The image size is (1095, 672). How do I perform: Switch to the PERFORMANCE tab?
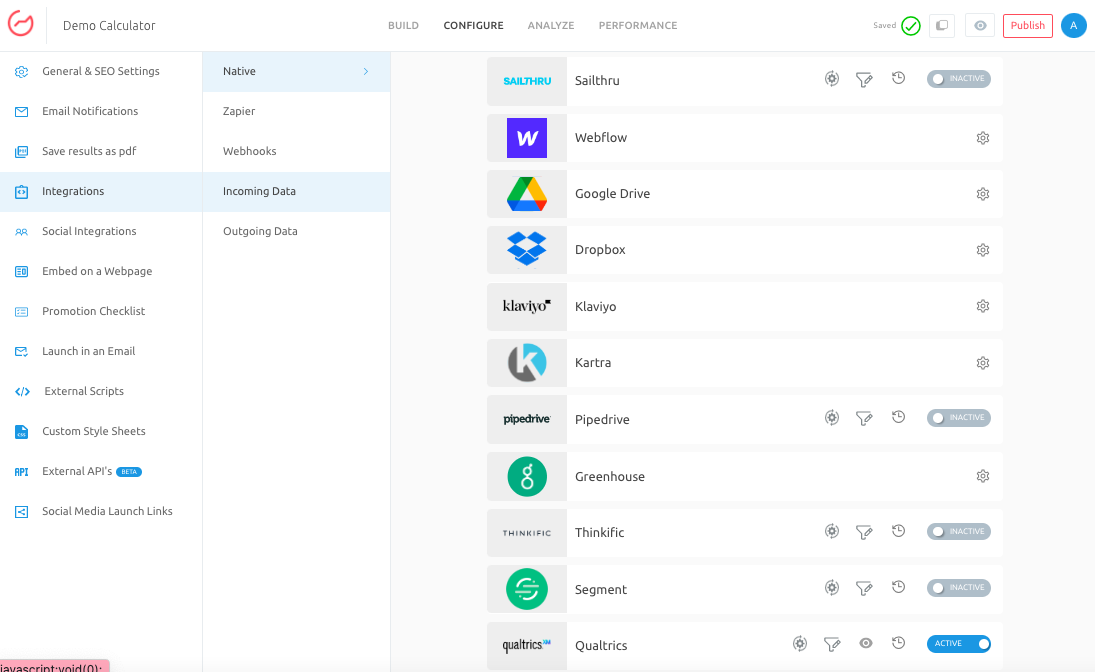click(638, 25)
